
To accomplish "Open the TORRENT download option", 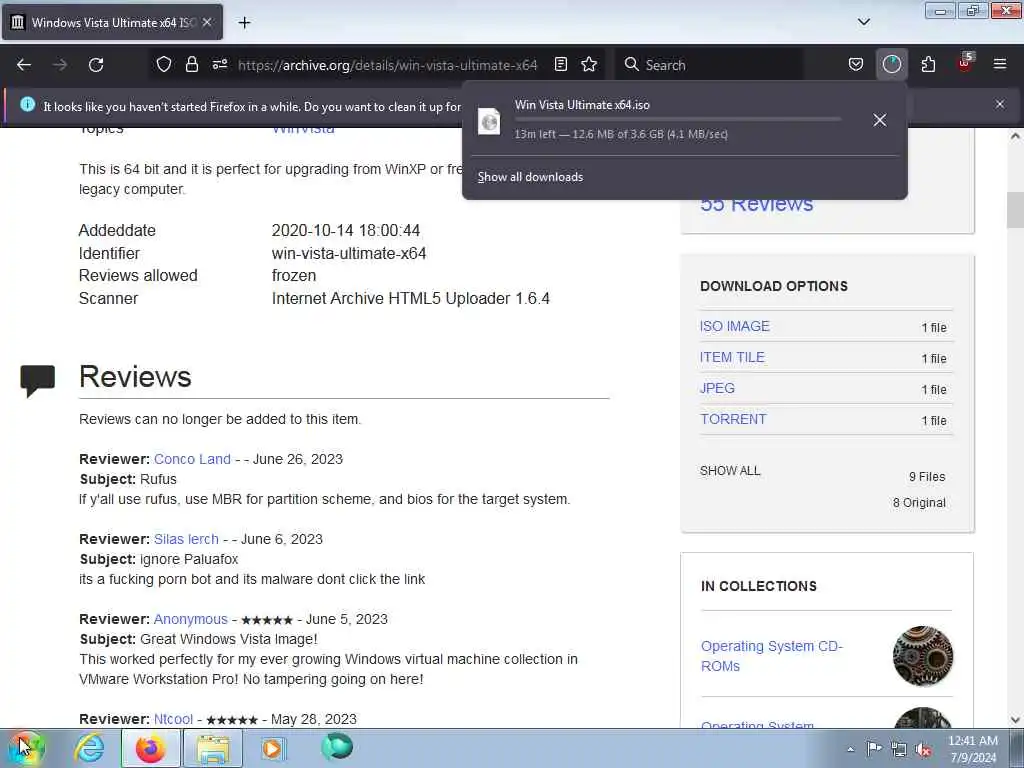I will [x=733, y=419].
